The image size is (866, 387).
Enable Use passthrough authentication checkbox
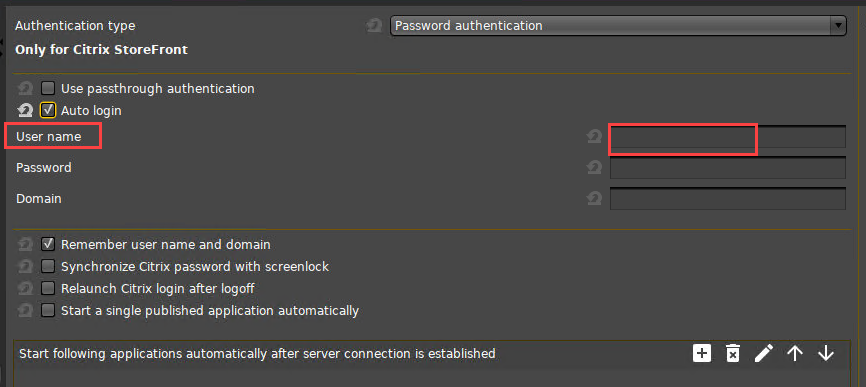pos(48,88)
